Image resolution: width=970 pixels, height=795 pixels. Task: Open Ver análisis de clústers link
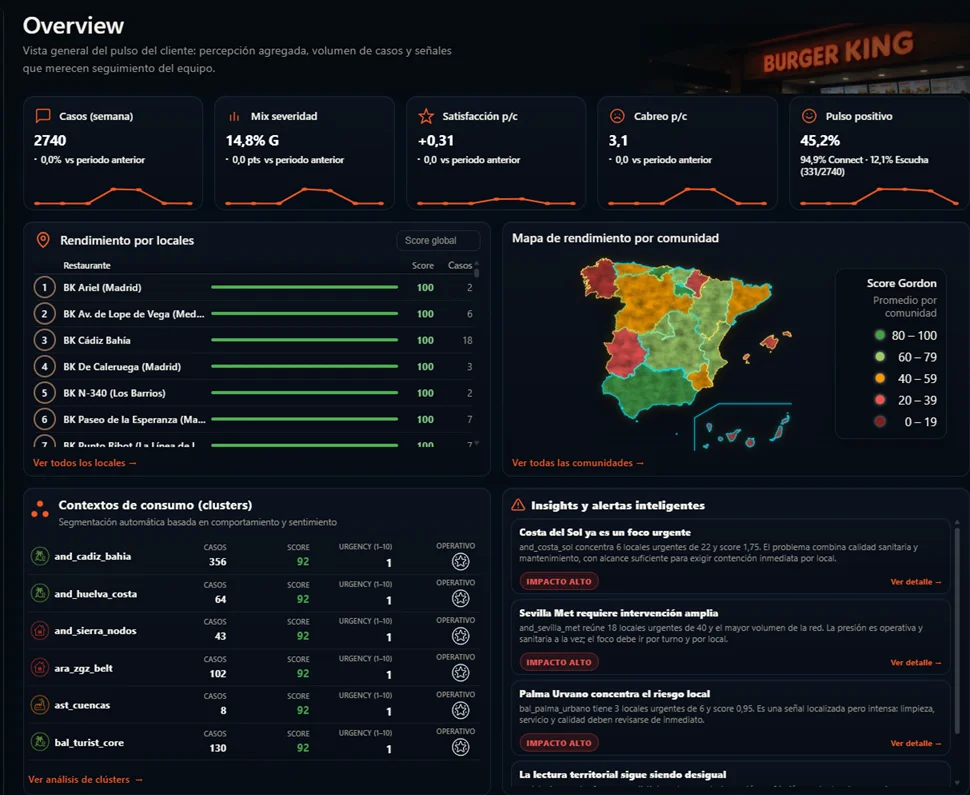point(85,780)
